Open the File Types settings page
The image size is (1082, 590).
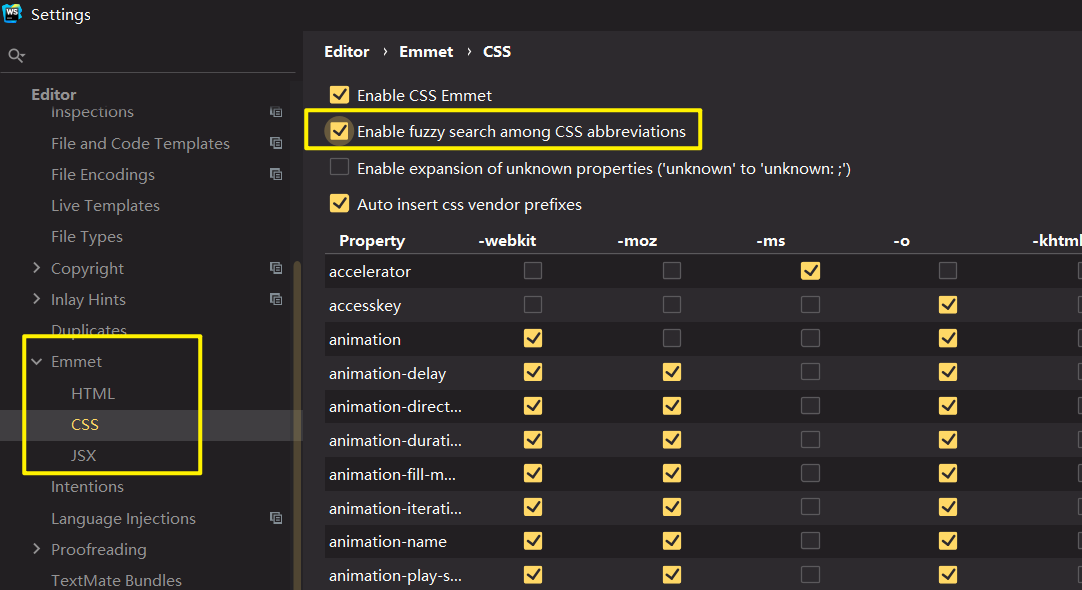[x=87, y=237]
